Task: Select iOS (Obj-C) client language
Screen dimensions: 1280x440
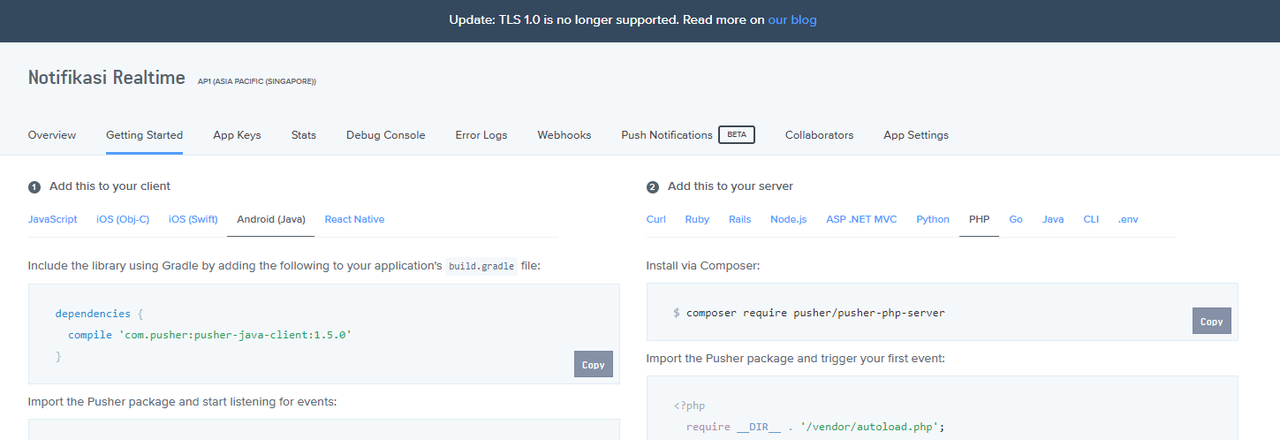Action: coord(123,219)
